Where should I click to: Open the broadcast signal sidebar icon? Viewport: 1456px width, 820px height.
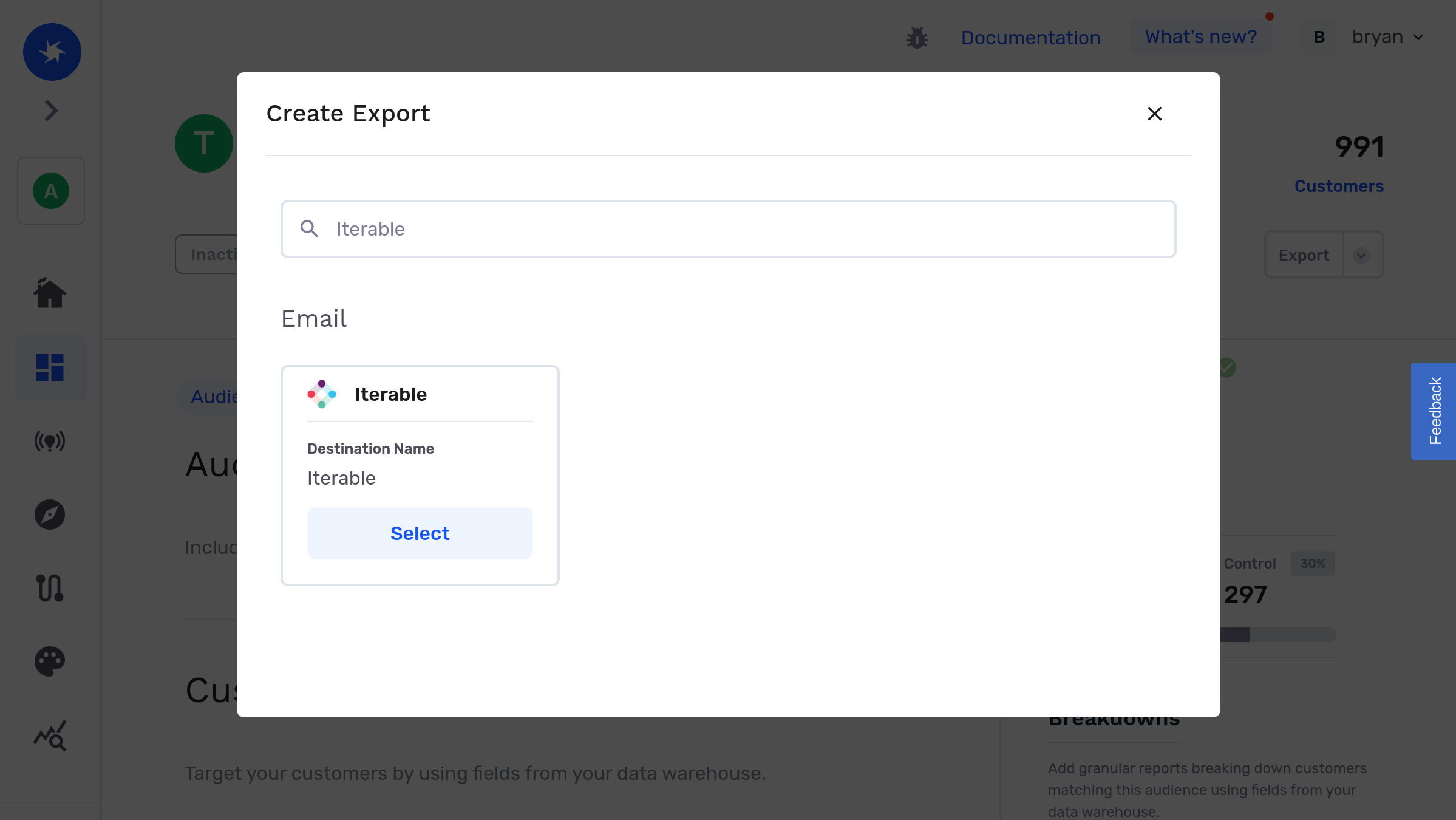coord(50,441)
